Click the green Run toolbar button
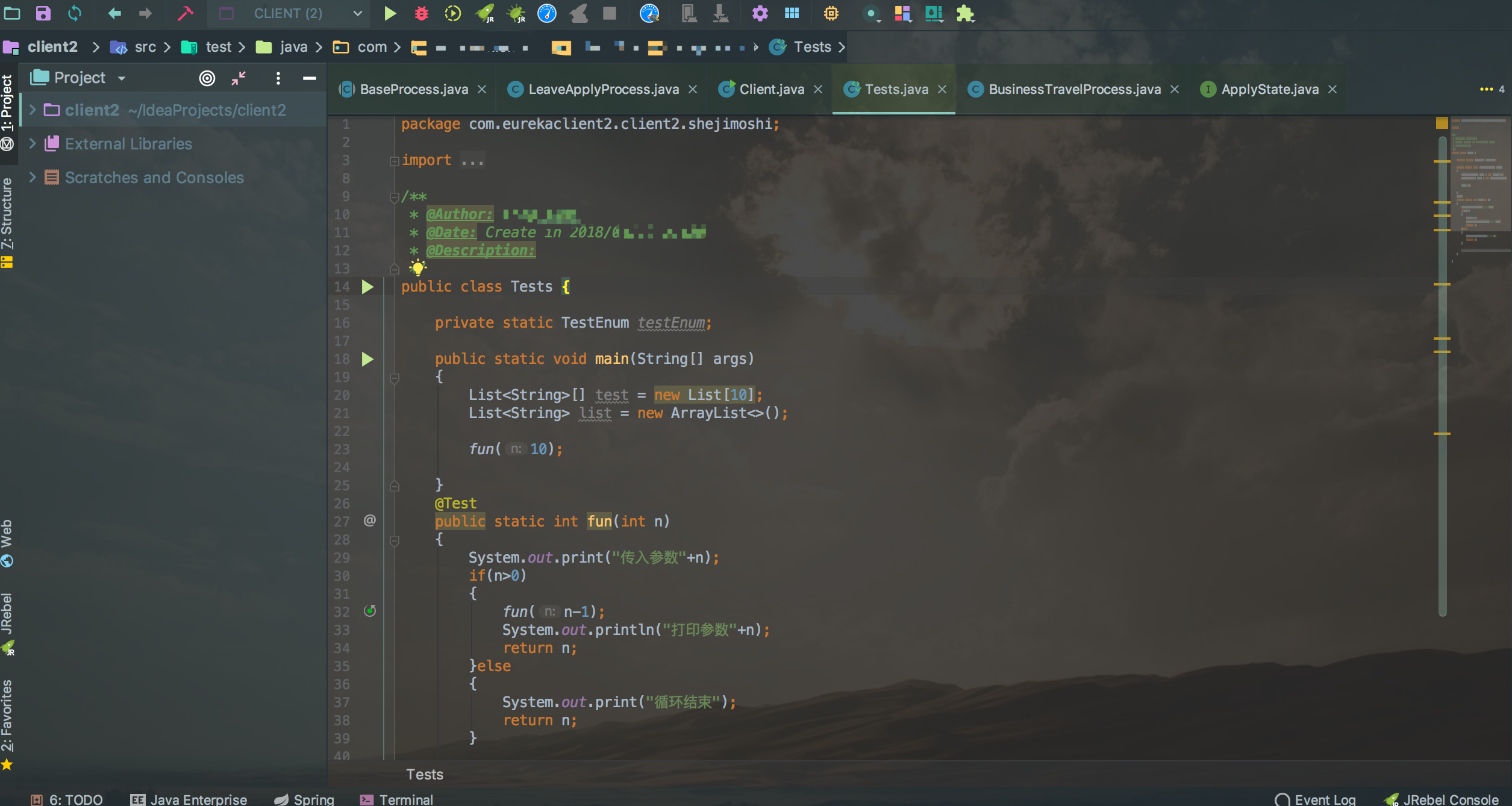This screenshot has width=1512, height=806. (390, 13)
